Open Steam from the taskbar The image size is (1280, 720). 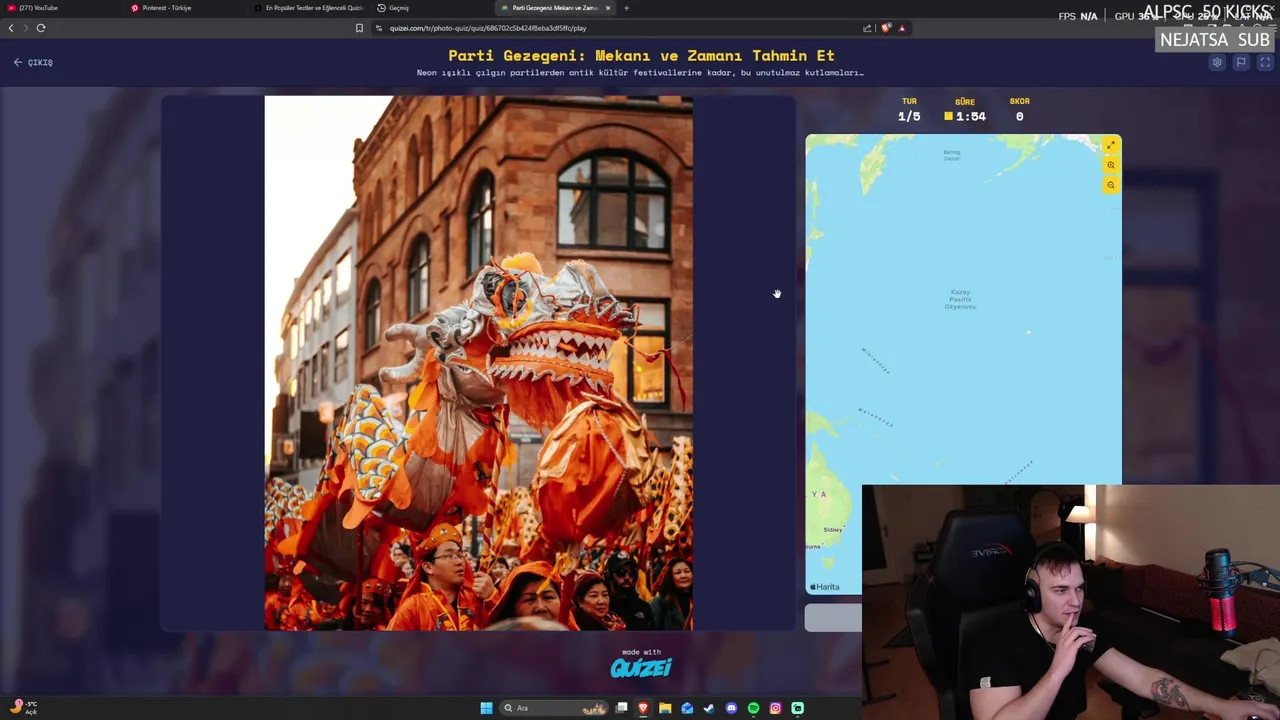[x=709, y=708]
